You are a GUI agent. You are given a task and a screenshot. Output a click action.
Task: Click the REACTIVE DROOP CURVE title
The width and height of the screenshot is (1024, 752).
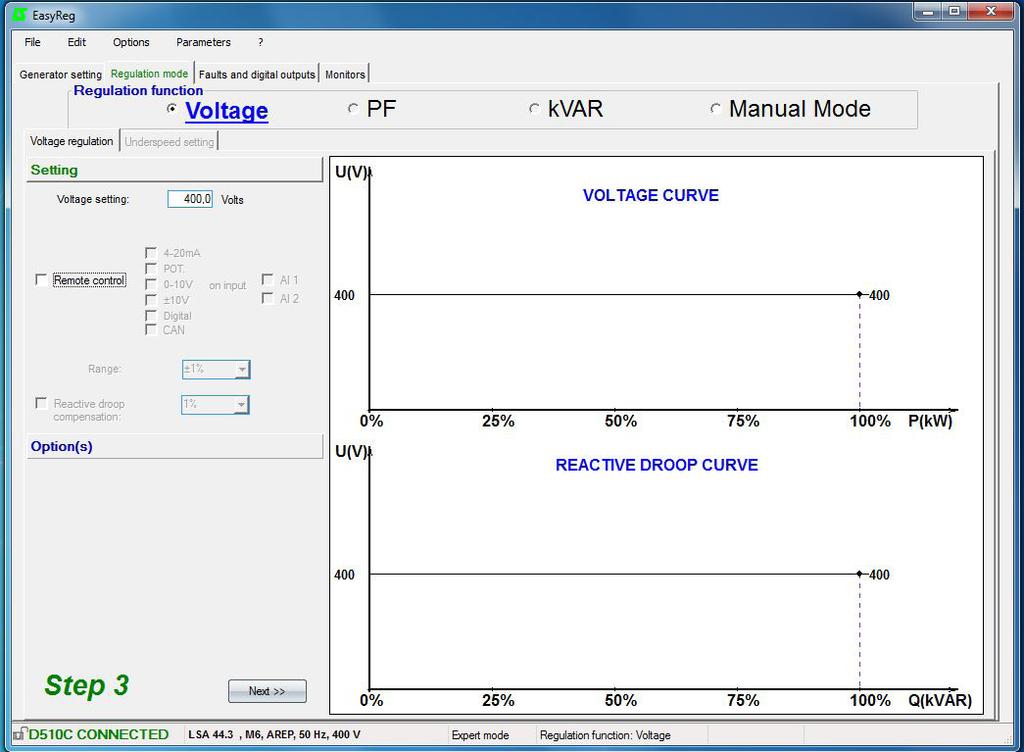pyautogui.click(x=656, y=465)
